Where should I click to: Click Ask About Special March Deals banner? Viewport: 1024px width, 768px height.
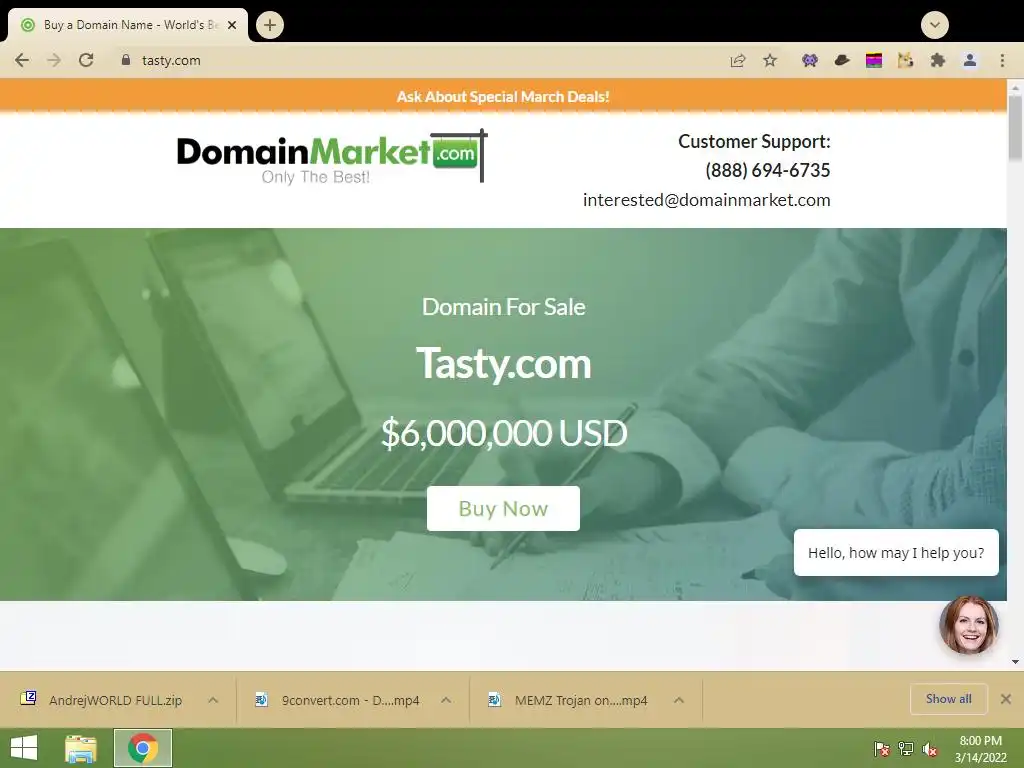click(503, 97)
